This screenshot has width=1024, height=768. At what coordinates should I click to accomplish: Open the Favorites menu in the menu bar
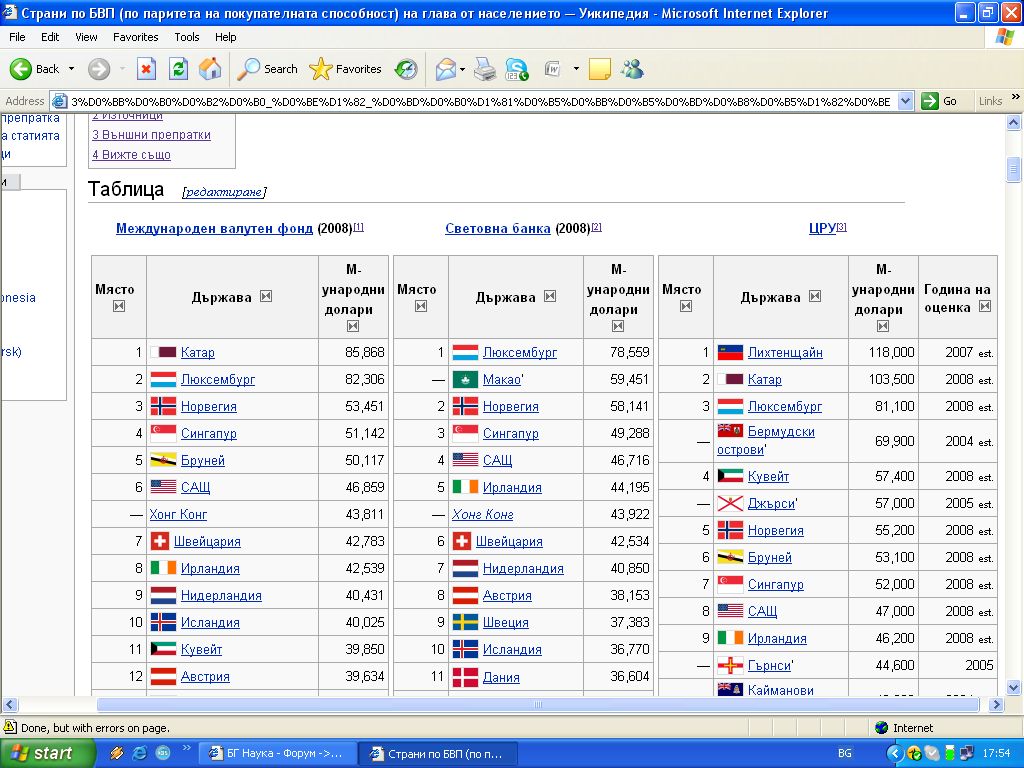(x=135, y=37)
